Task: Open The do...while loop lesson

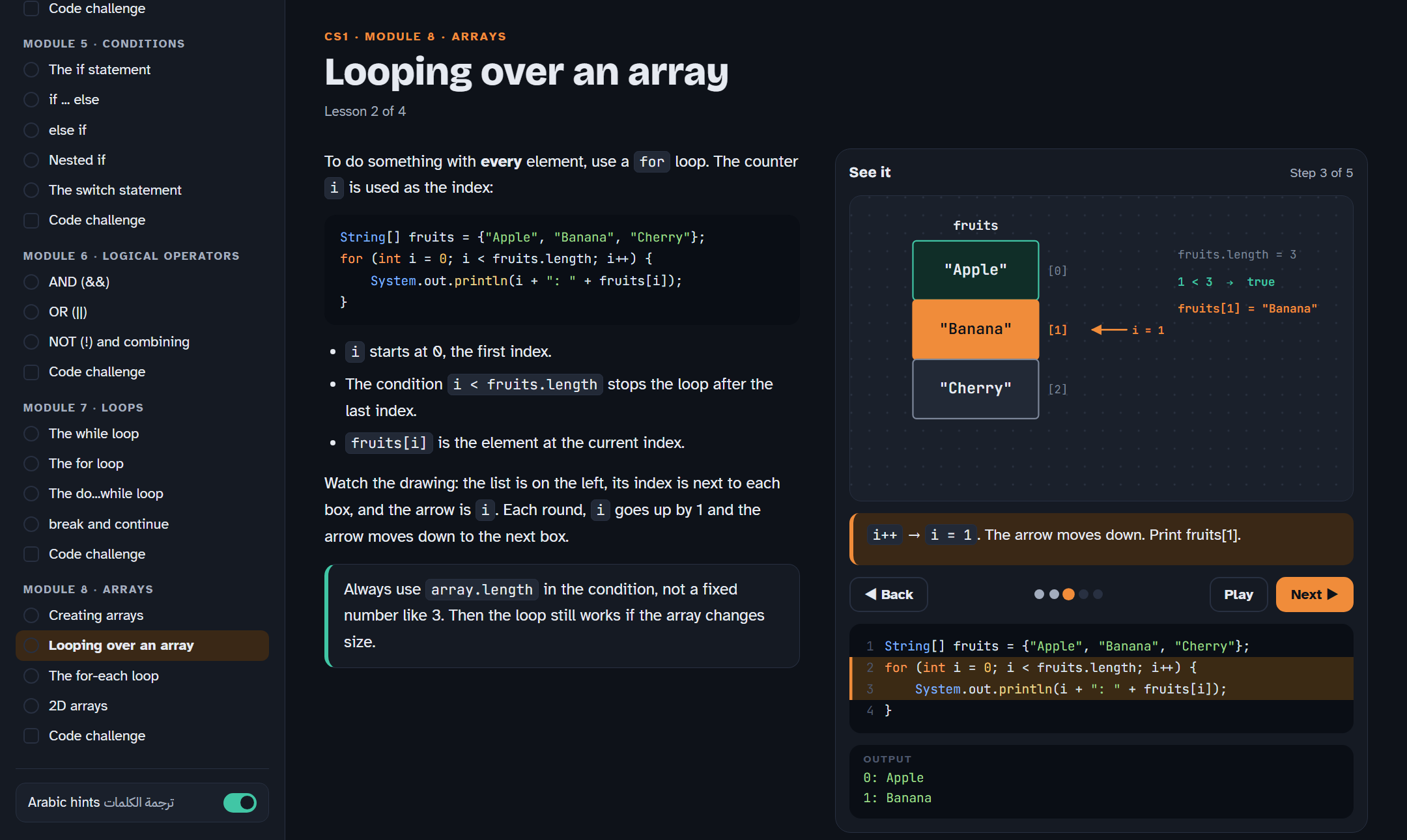Action: (142, 494)
